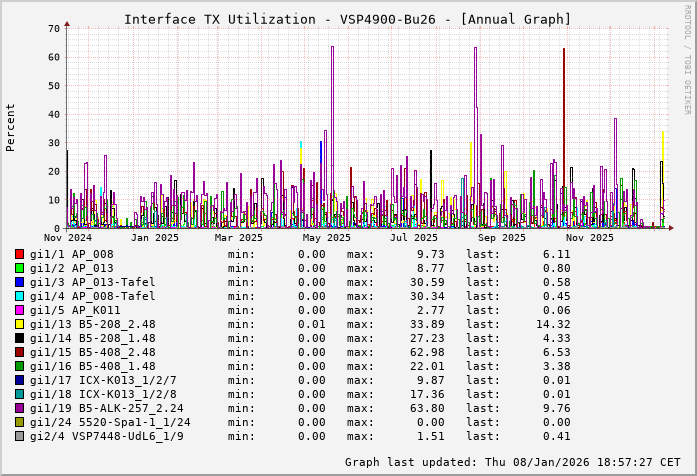Click the Percent y-axis label
This screenshot has height=476, width=697.
(x=11, y=128)
